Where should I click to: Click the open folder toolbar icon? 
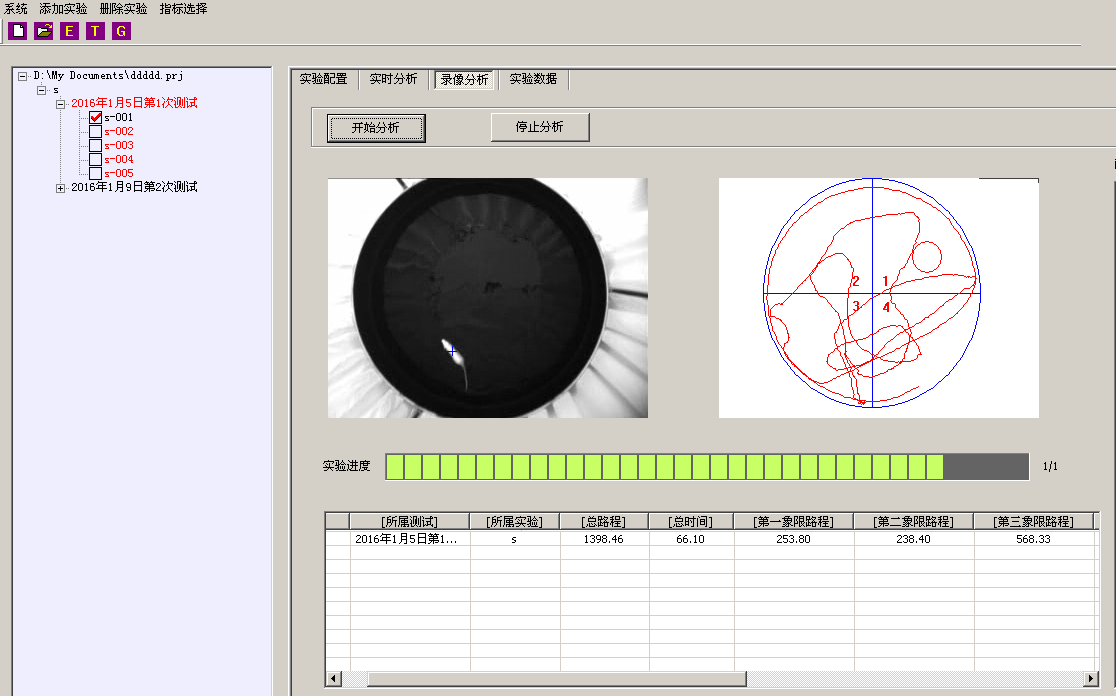(43, 31)
